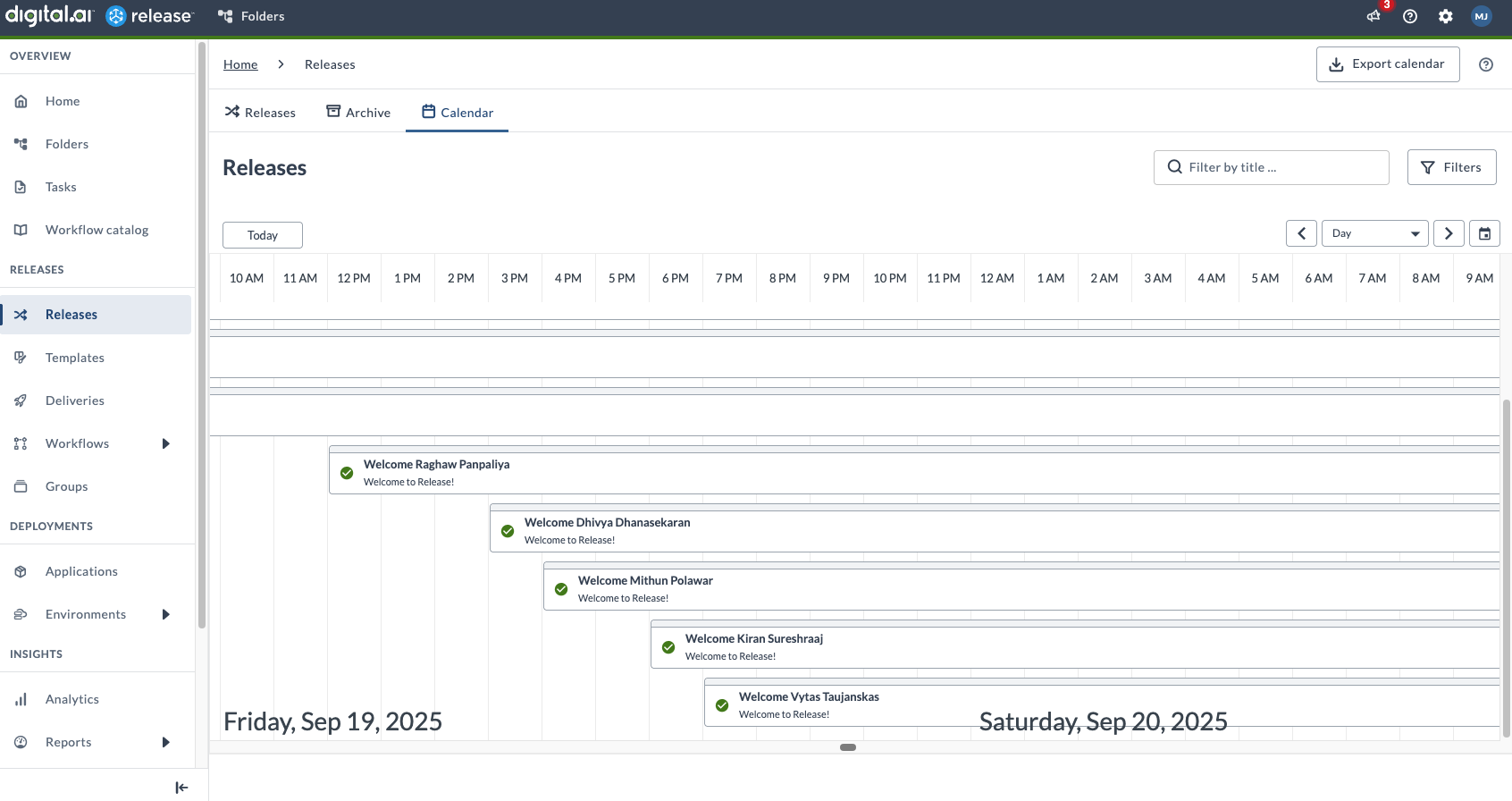Expand the Environments submenu arrow

pyautogui.click(x=165, y=614)
